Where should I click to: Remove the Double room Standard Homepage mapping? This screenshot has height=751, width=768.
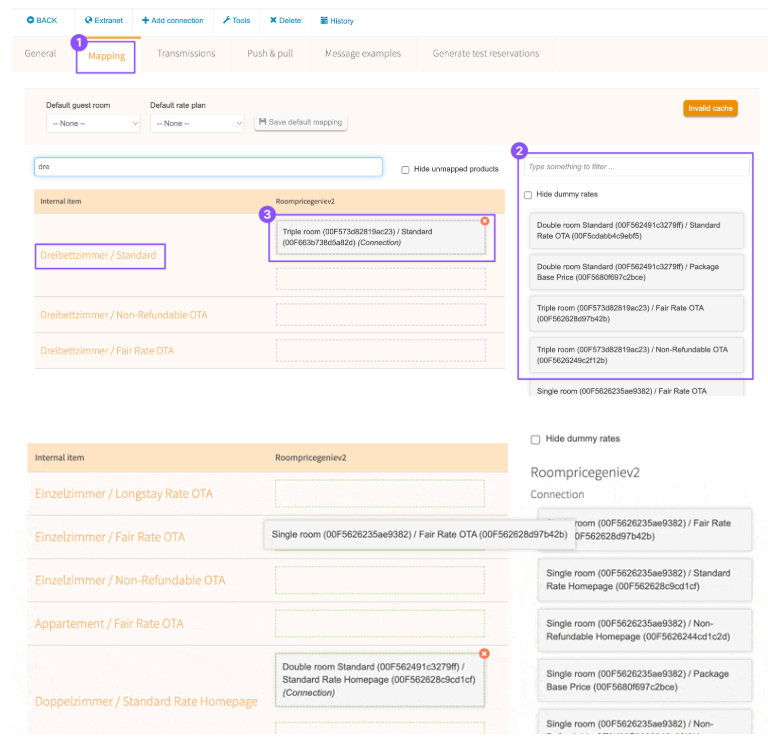coord(484,654)
